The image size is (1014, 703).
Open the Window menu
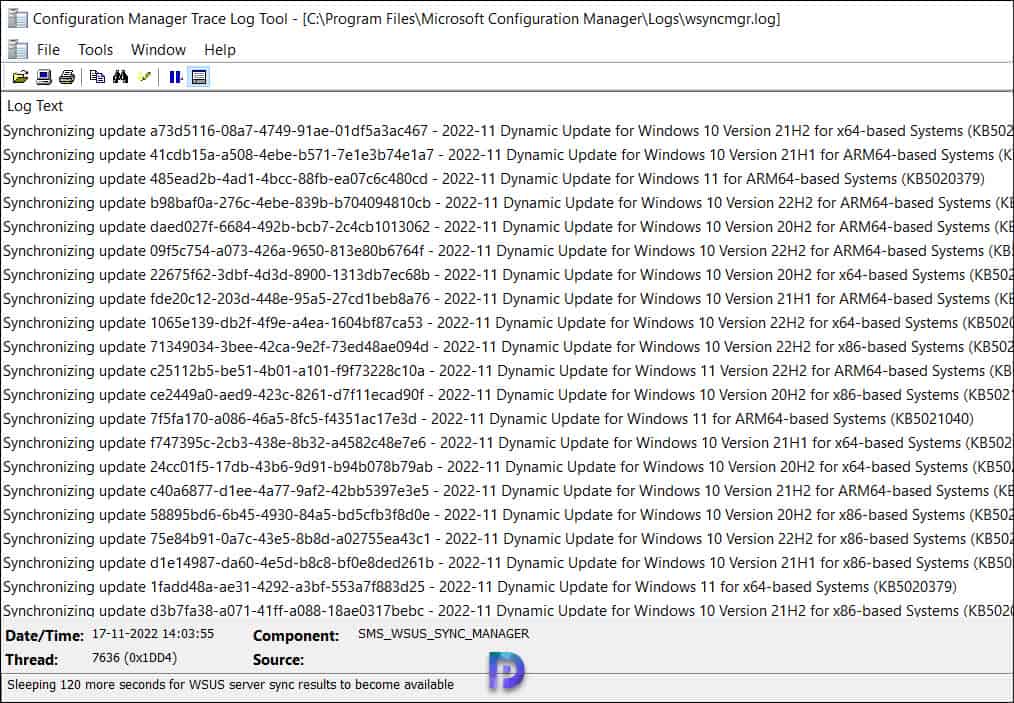coord(158,50)
